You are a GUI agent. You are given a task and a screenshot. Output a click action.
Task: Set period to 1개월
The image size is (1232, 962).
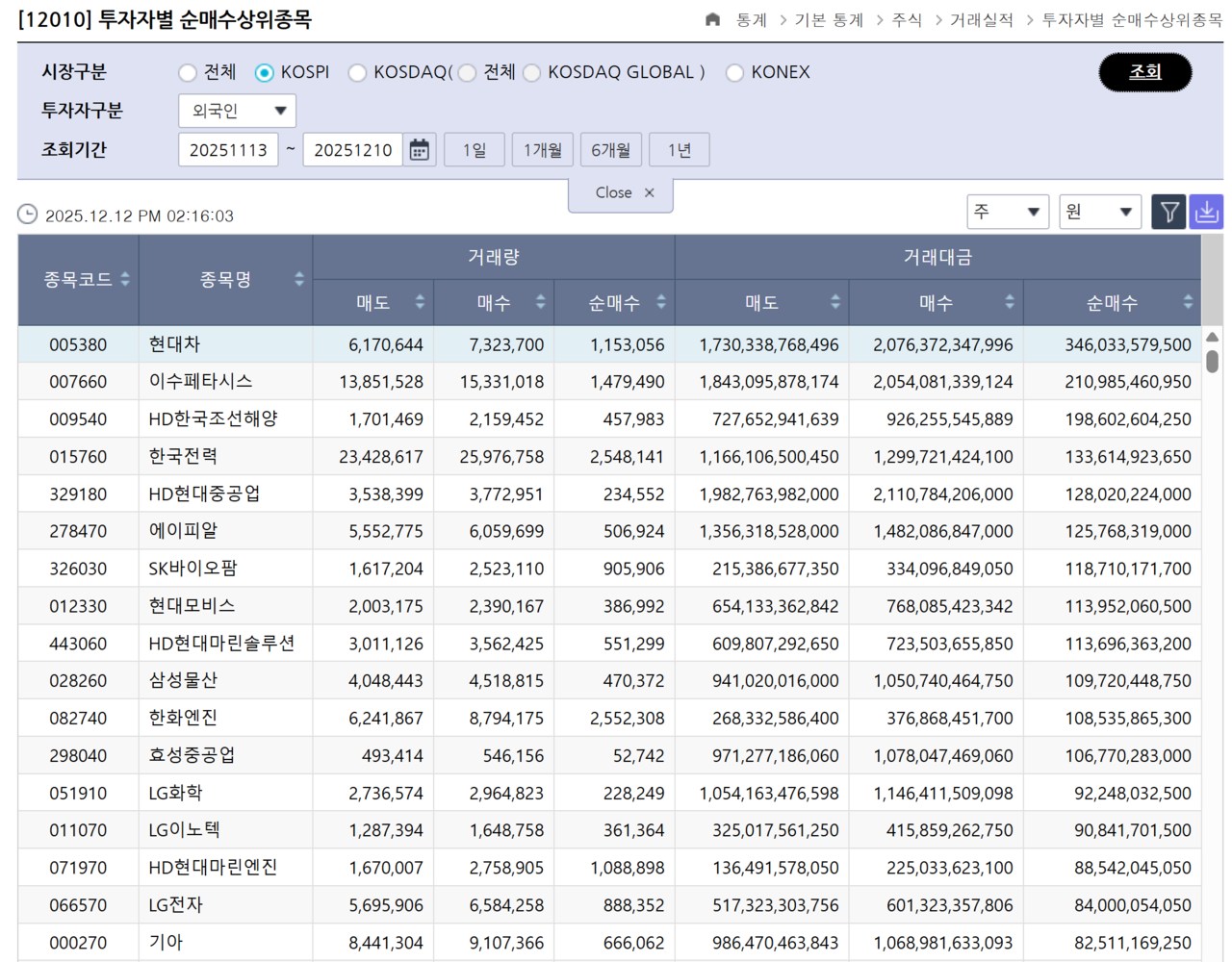coord(543,150)
